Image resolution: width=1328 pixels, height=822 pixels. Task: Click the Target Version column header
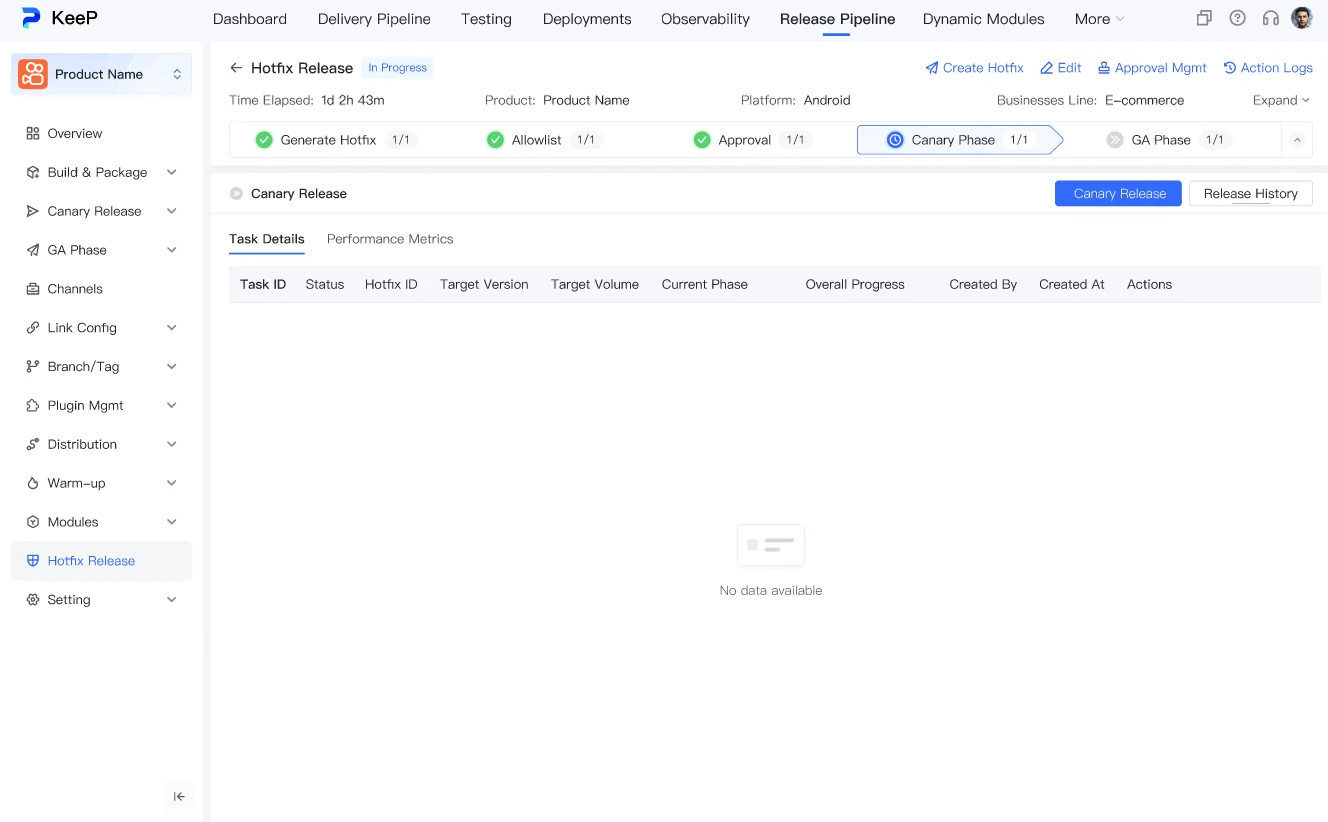(484, 284)
